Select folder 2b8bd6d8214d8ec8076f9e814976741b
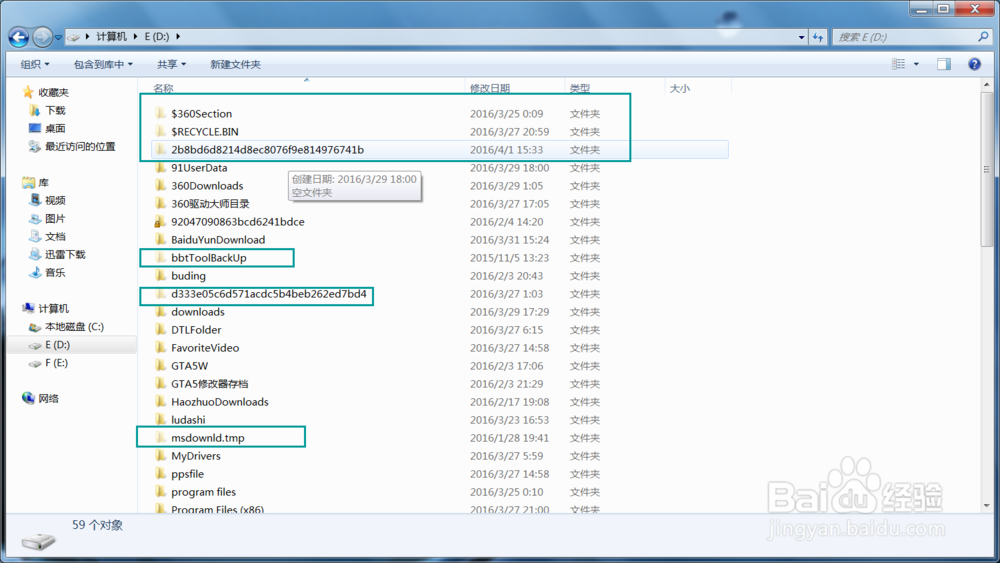 (439, 150)
